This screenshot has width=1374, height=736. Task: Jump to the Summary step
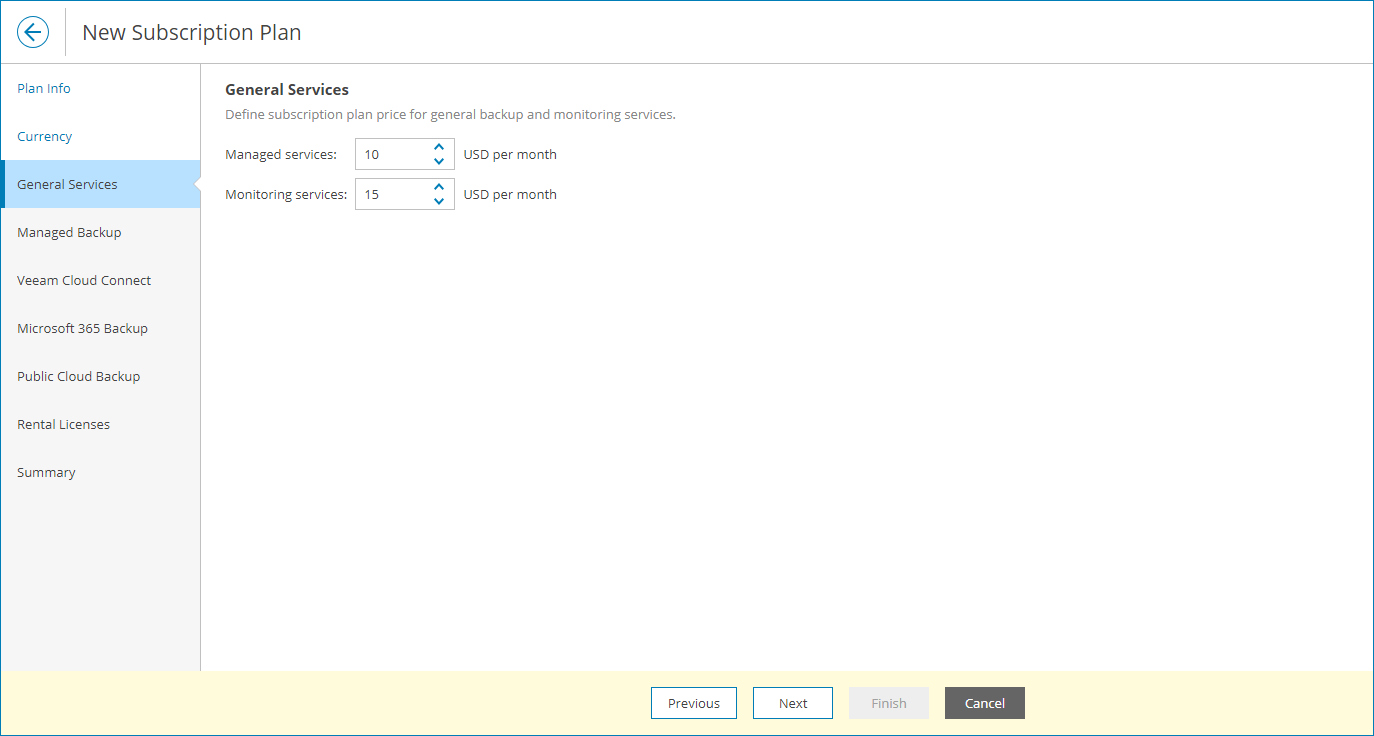point(46,472)
